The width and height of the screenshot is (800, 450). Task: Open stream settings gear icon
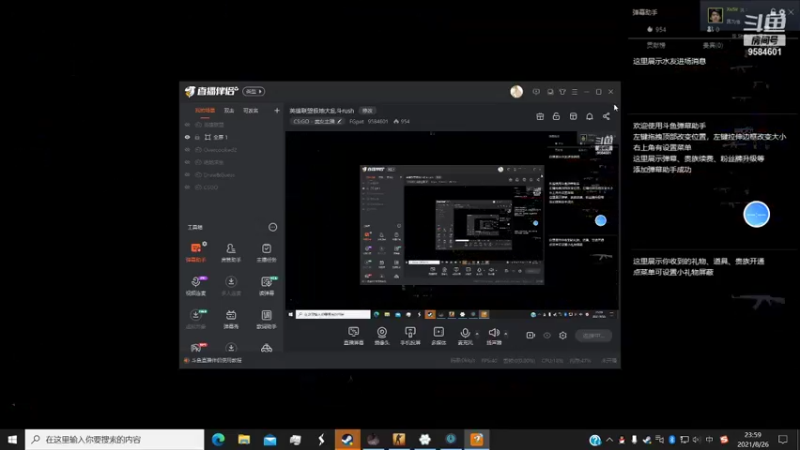point(563,335)
